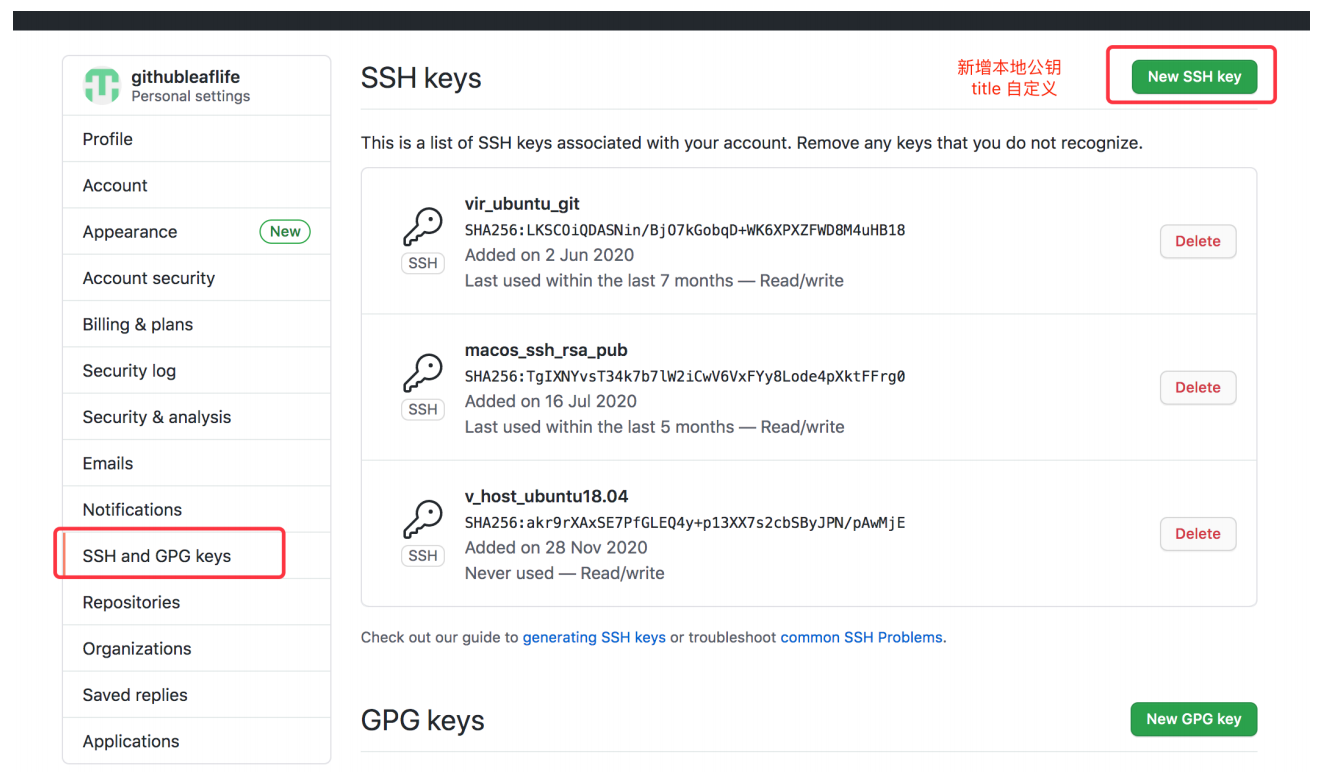Go to Saved replies settings

tap(197, 695)
